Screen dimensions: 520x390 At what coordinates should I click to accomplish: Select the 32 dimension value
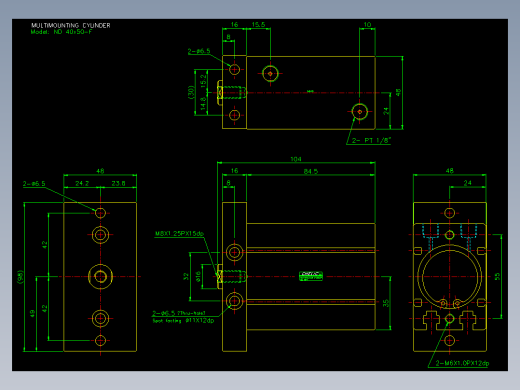click(186, 276)
